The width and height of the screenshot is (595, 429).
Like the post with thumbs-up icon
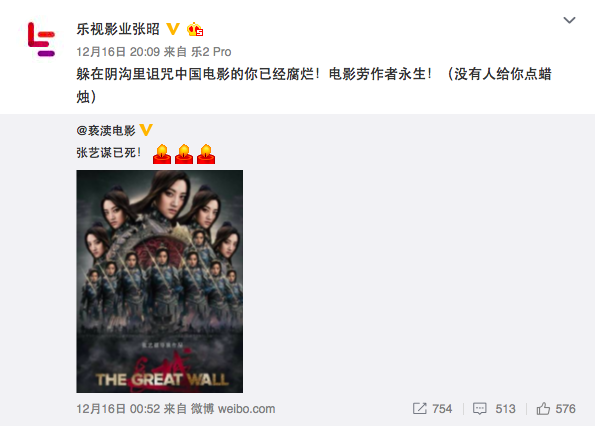coord(543,409)
